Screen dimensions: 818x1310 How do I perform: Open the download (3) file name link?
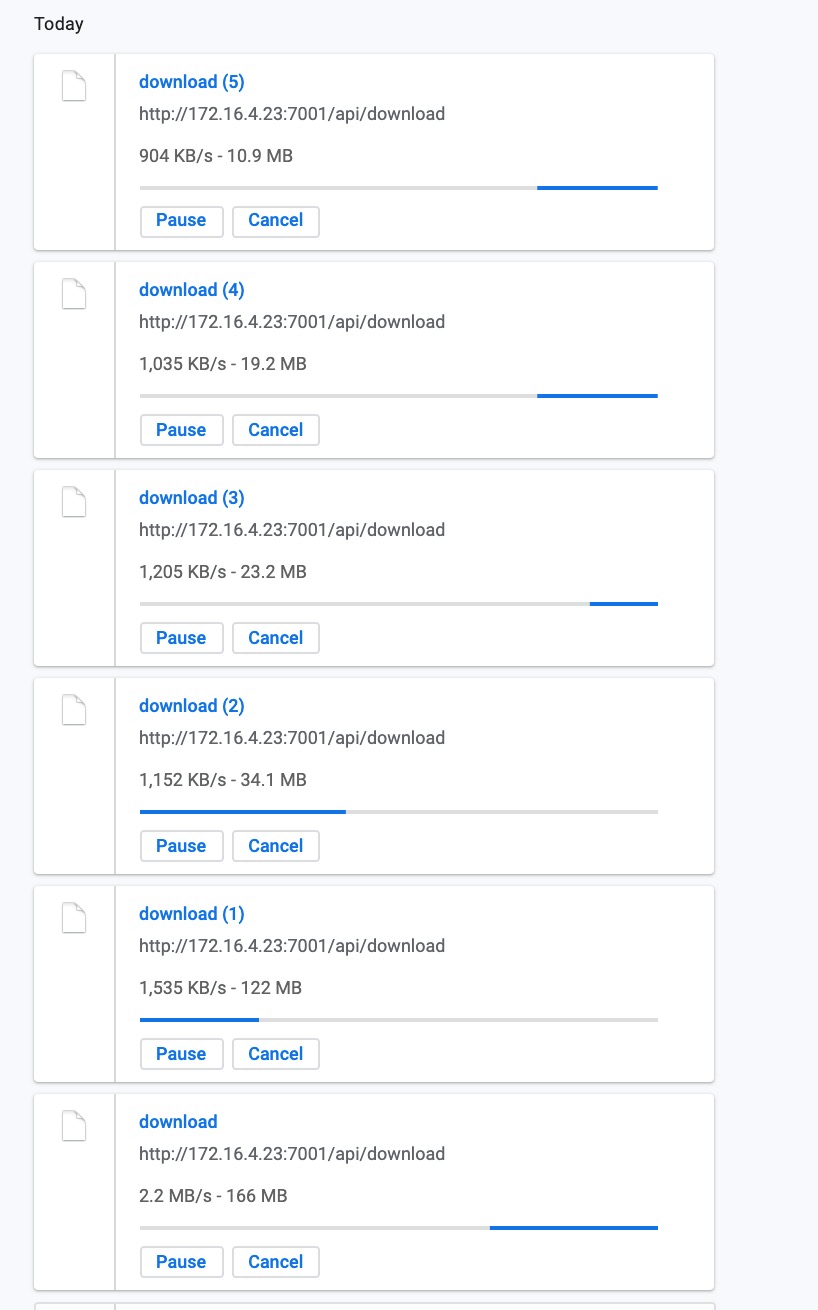191,498
